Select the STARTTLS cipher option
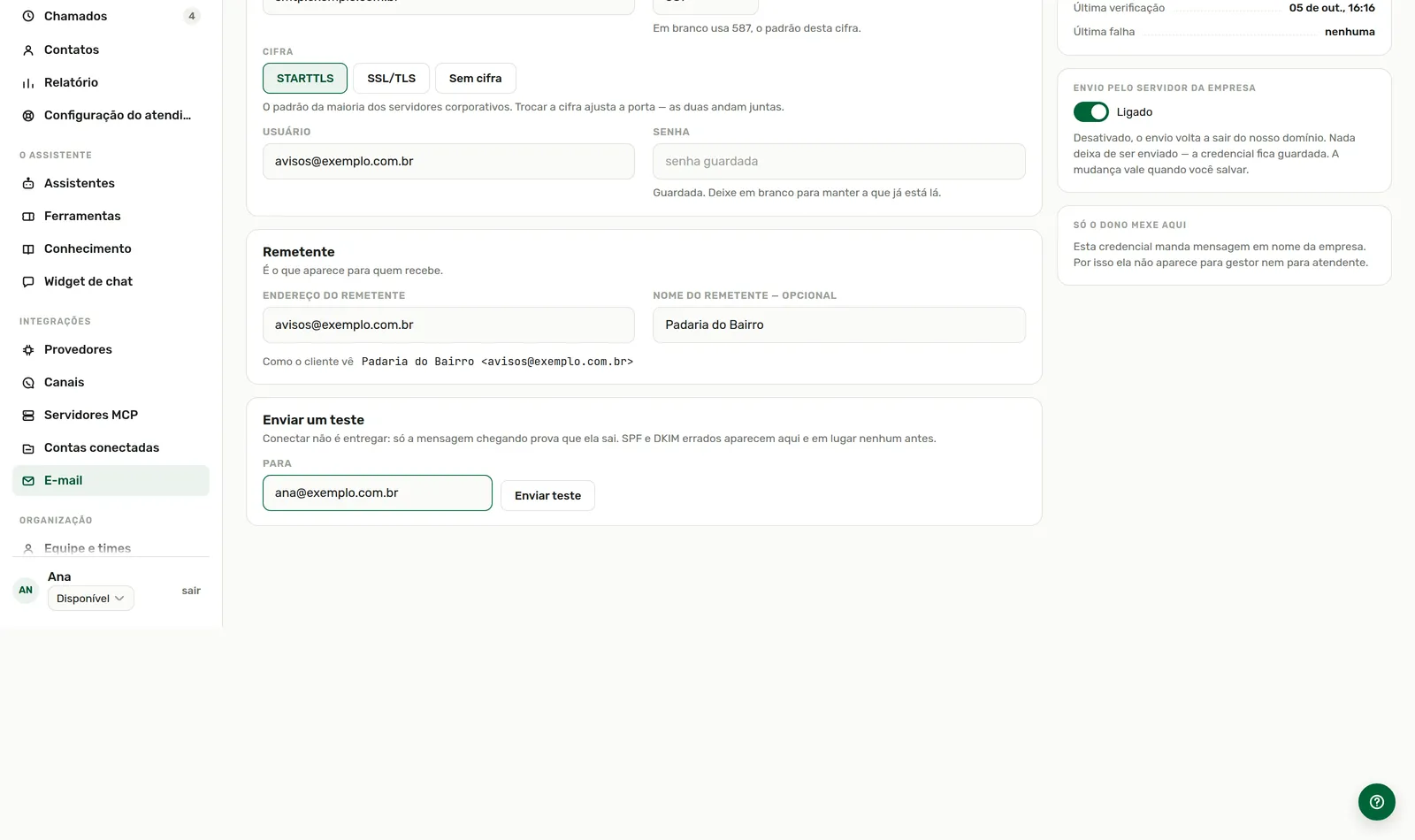Image resolution: width=1415 pixels, height=840 pixels. pos(305,78)
